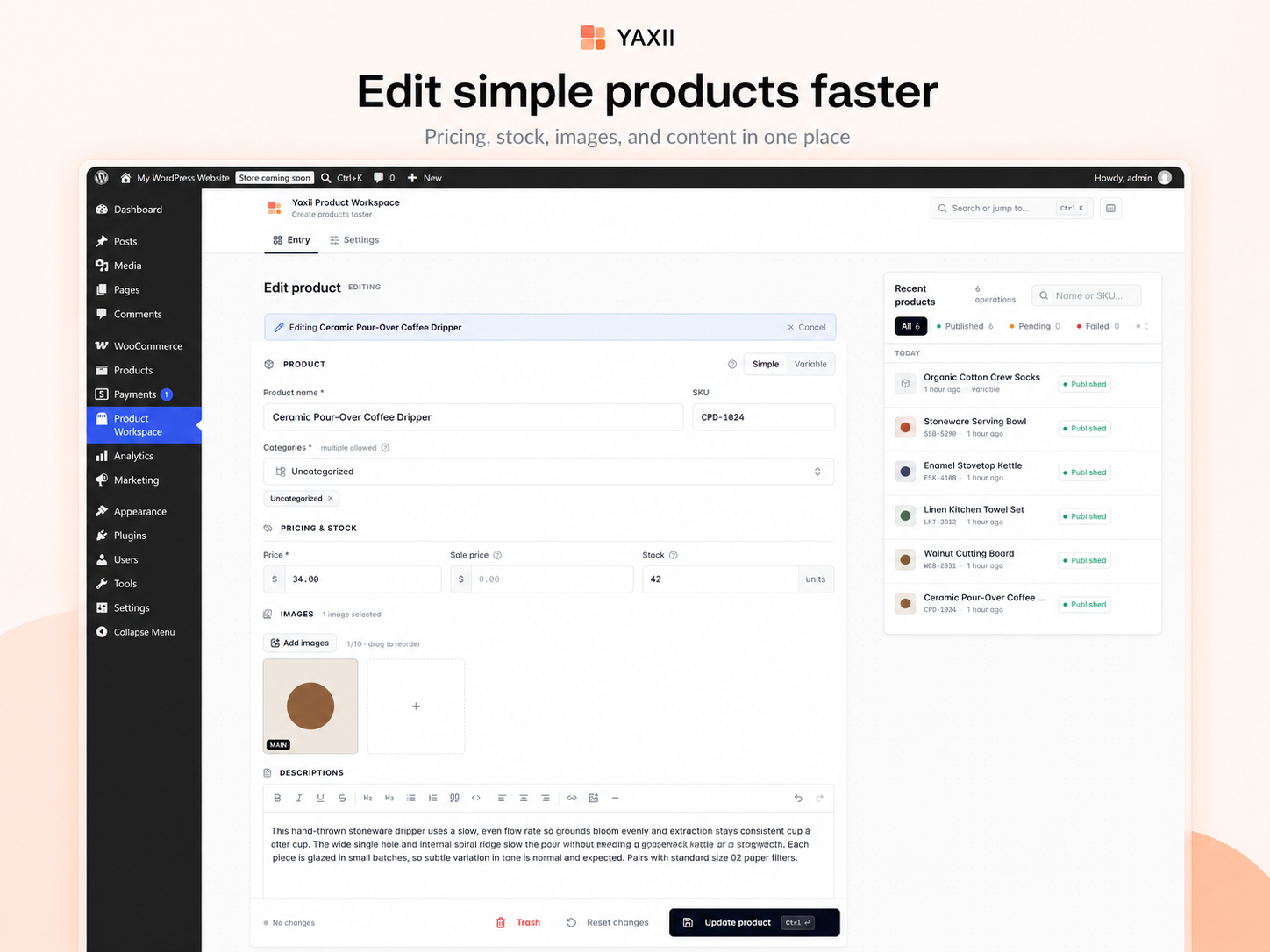Align description text right
The height and width of the screenshot is (952, 1270).
tap(546, 798)
